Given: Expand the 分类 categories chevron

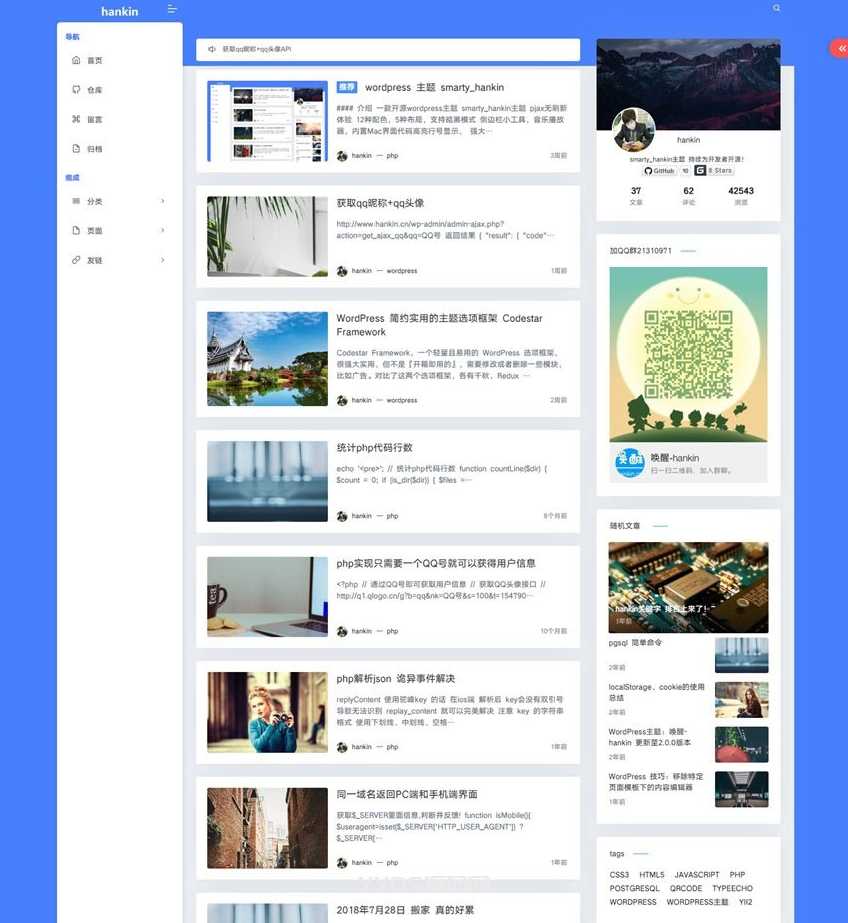Looking at the screenshot, I should click(x=162, y=201).
